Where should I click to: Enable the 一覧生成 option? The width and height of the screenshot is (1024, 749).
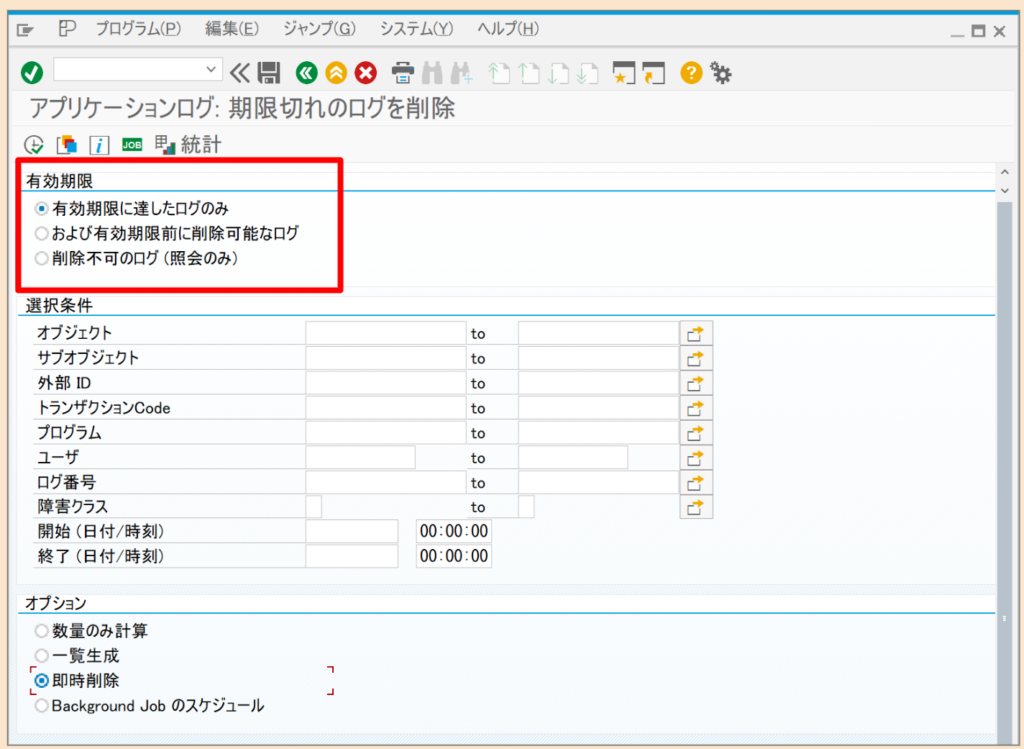point(41,655)
